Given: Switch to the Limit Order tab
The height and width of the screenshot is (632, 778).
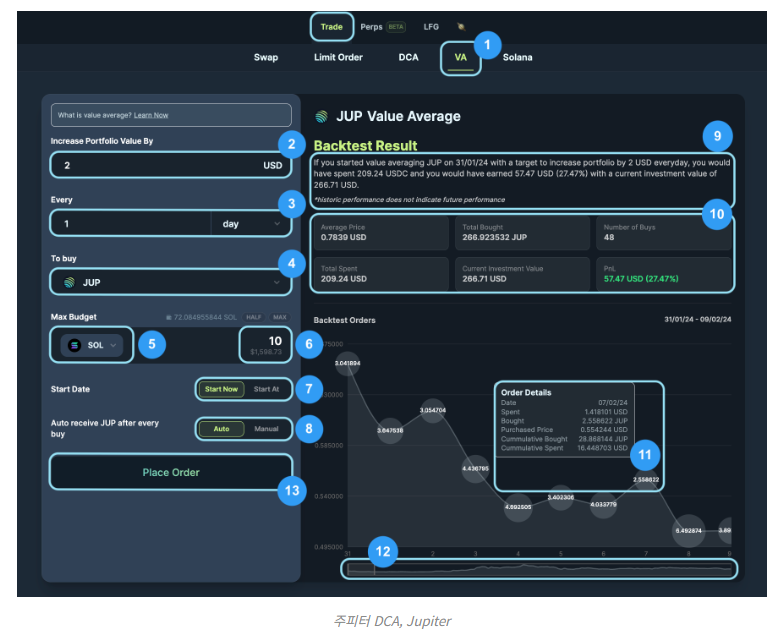Looking at the screenshot, I should [x=338, y=58].
